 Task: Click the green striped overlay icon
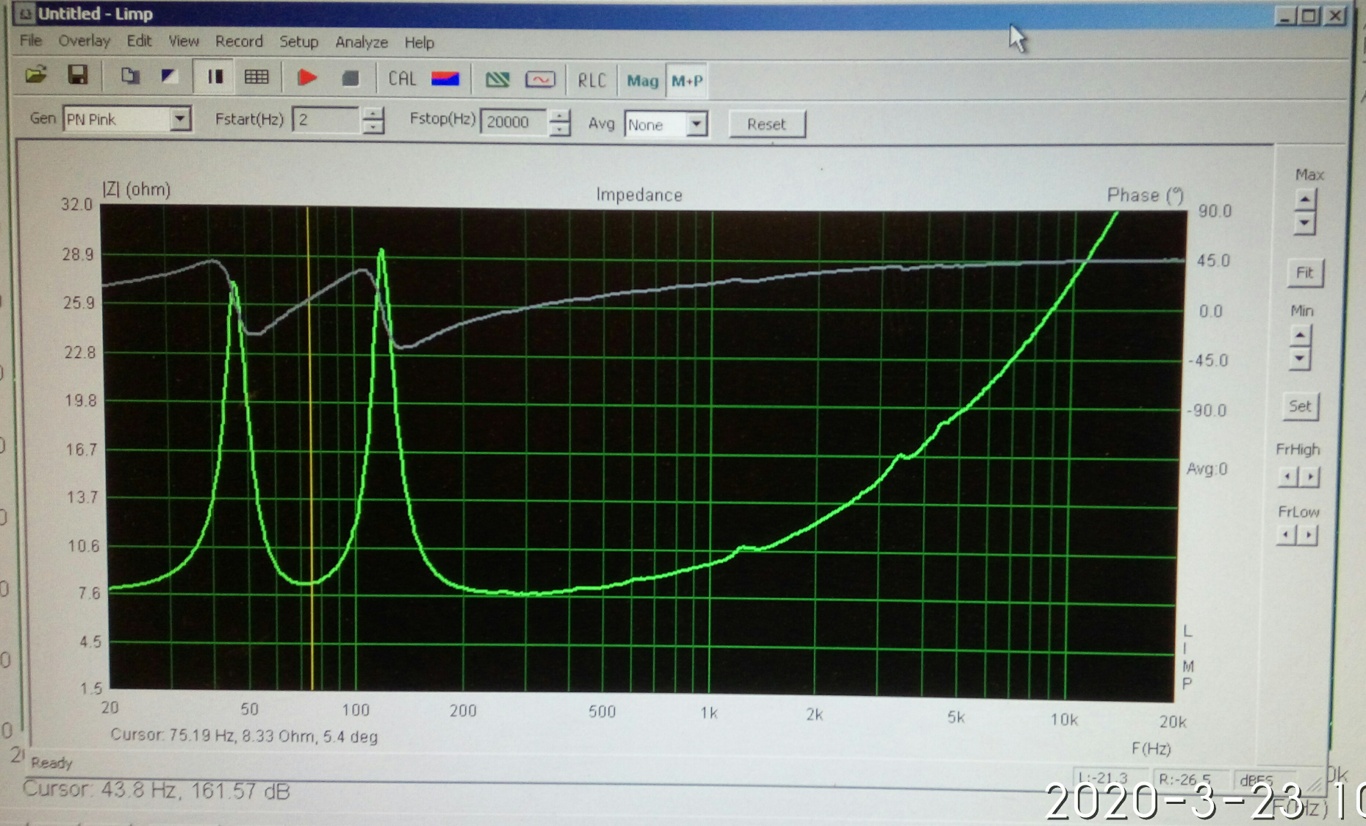coord(497,79)
